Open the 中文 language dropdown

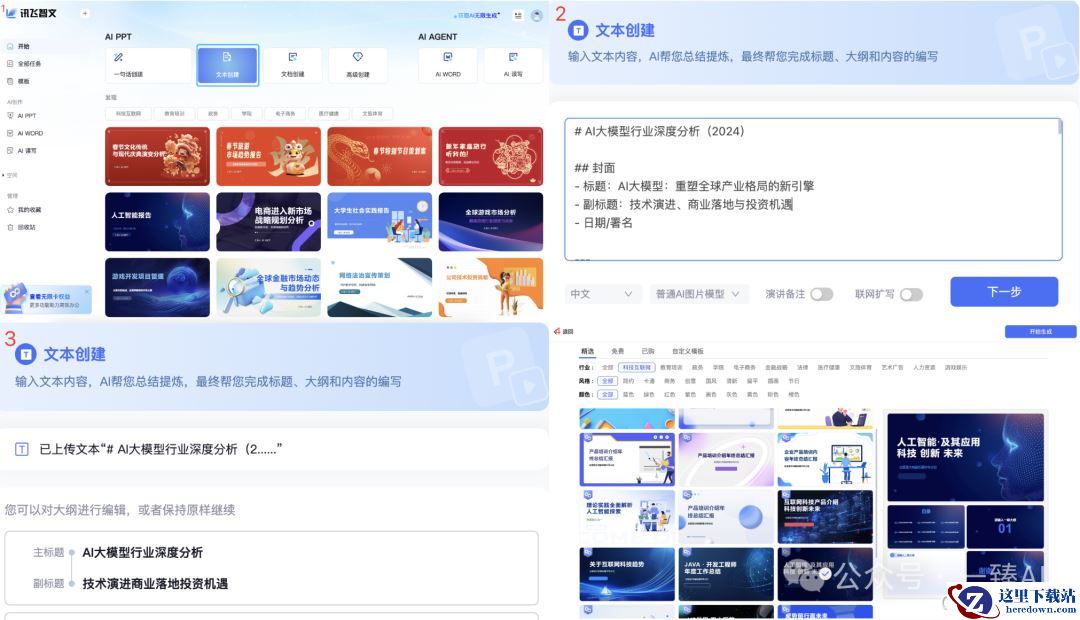tap(604, 294)
